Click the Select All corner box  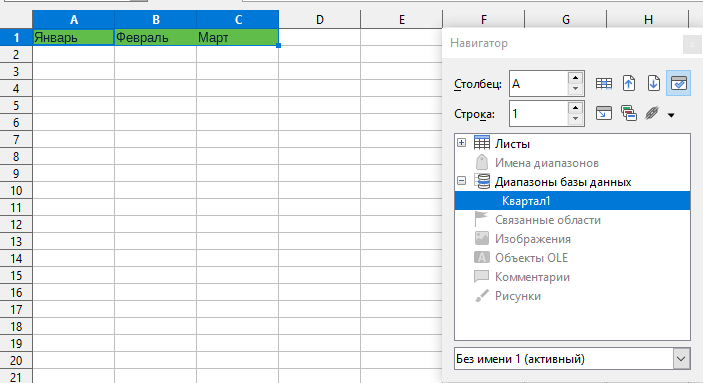coord(16,20)
